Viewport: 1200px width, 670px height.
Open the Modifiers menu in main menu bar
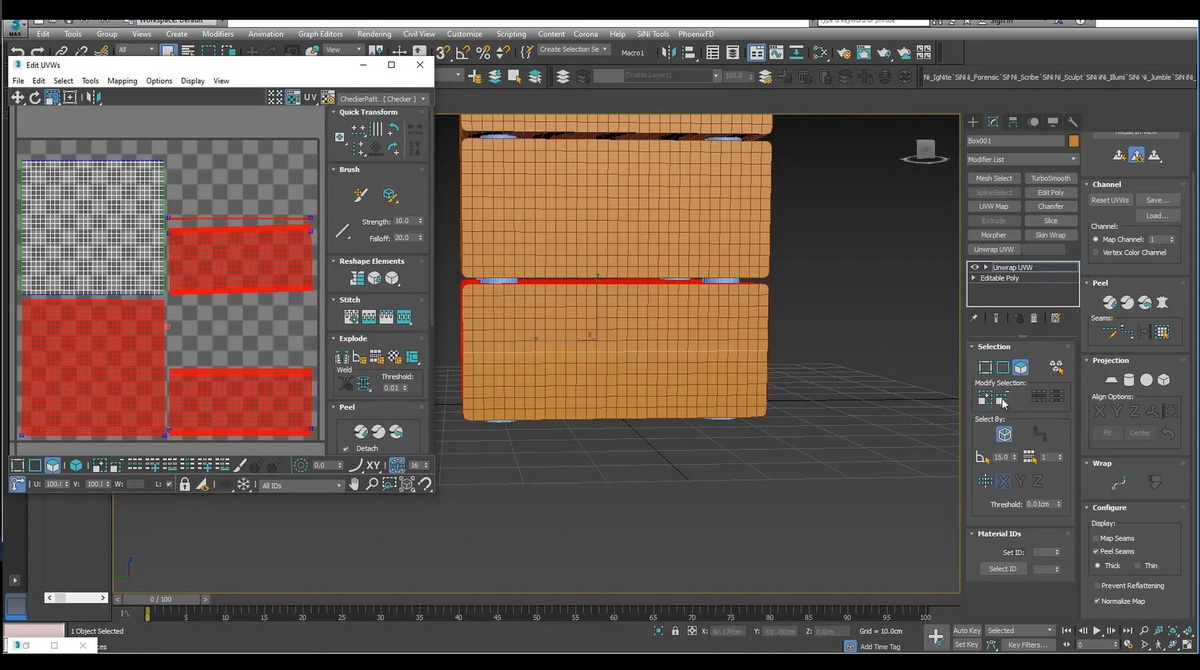click(218, 34)
